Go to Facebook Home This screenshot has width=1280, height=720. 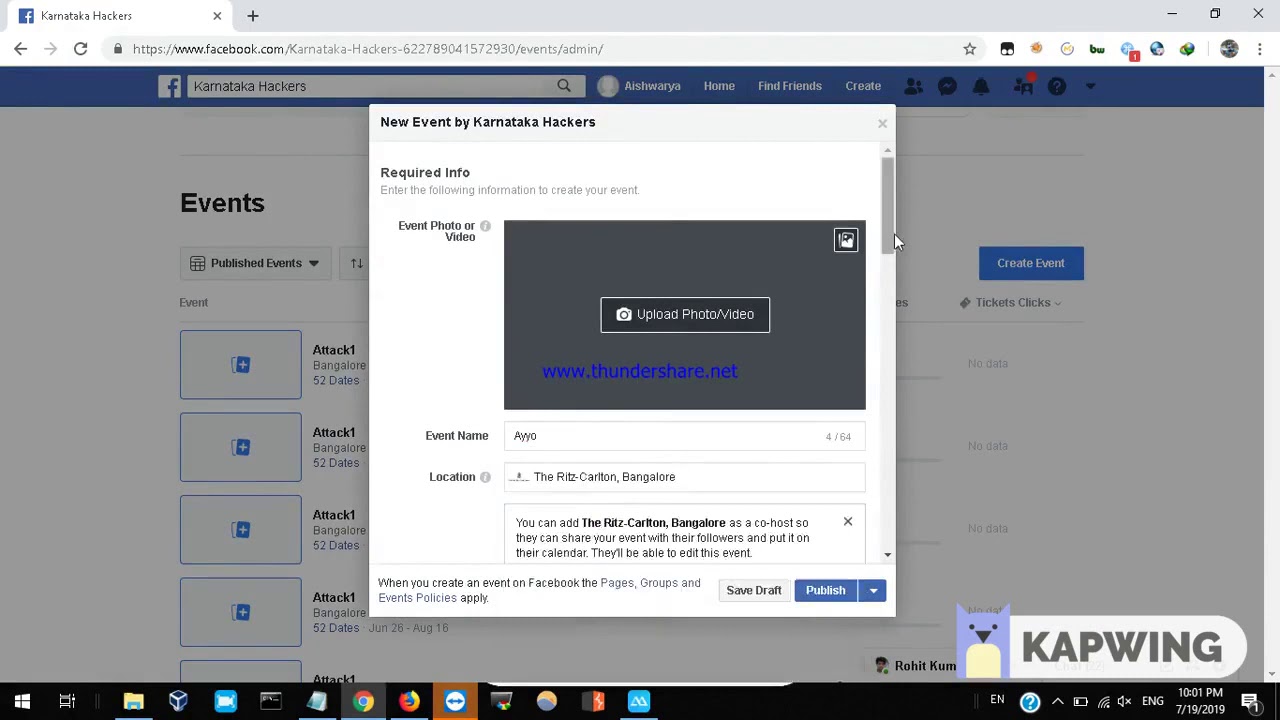pos(719,86)
